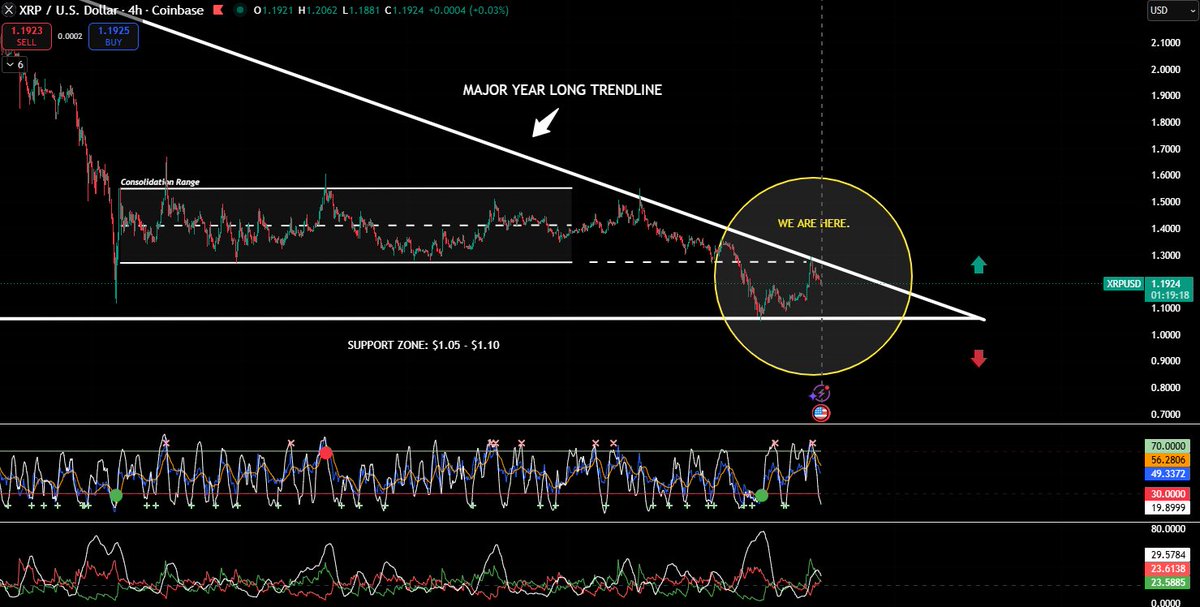
Task: Click the US flag economic event icon
Action: pyautogui.click(x=821, y=412)
